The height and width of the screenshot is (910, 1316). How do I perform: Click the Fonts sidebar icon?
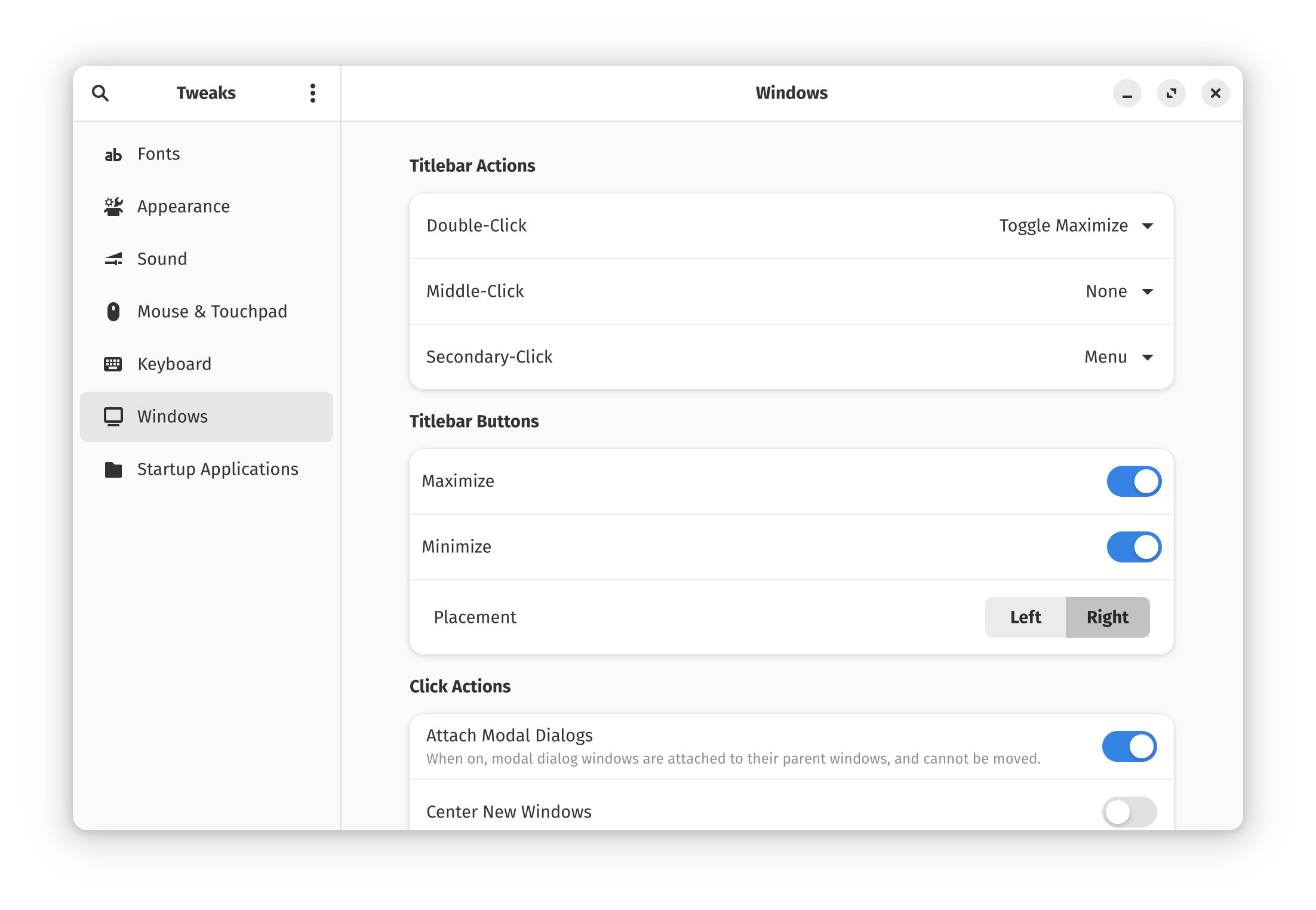pos(113,154)
